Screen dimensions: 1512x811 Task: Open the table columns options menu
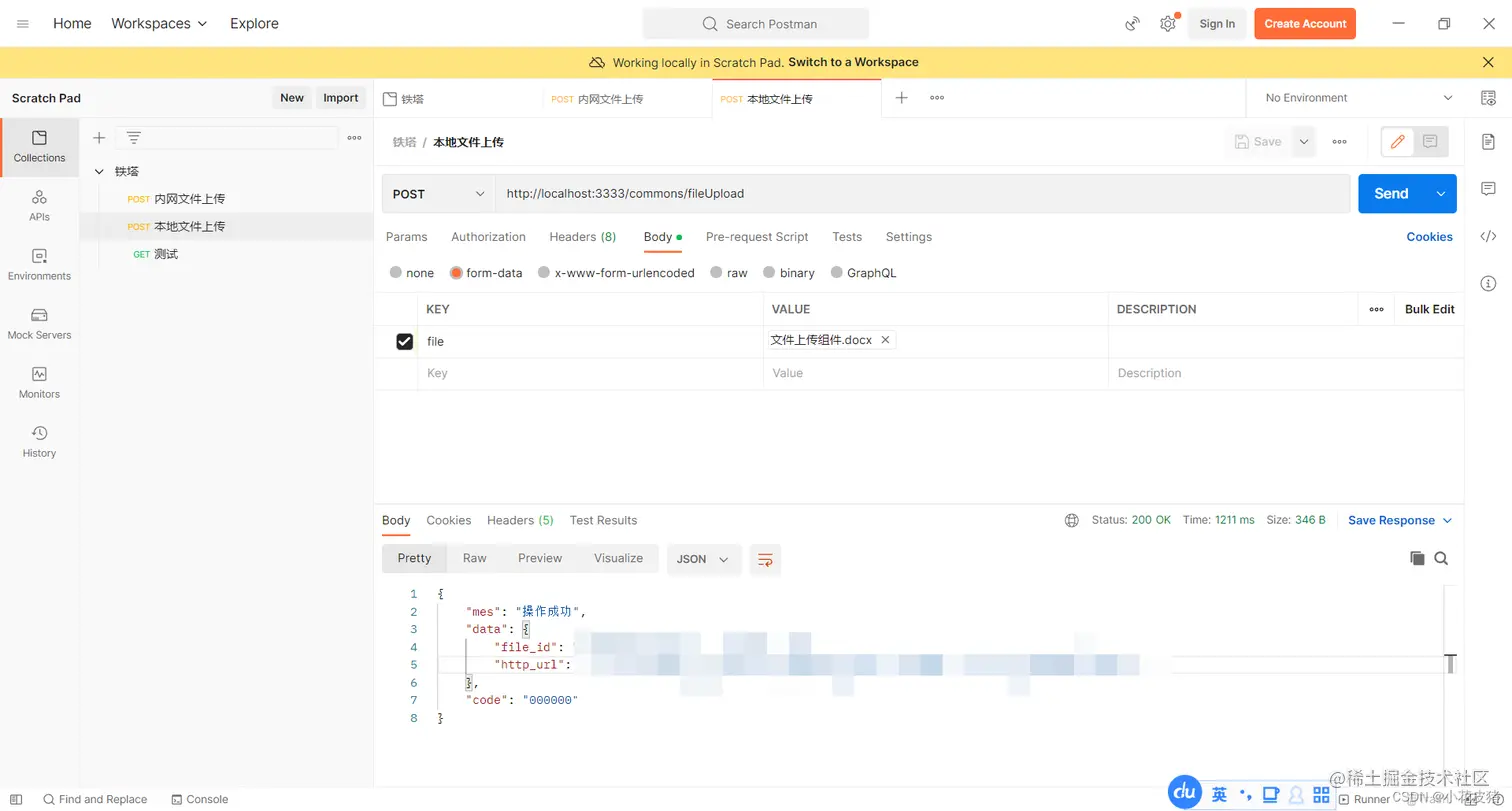click(1376, 310)
